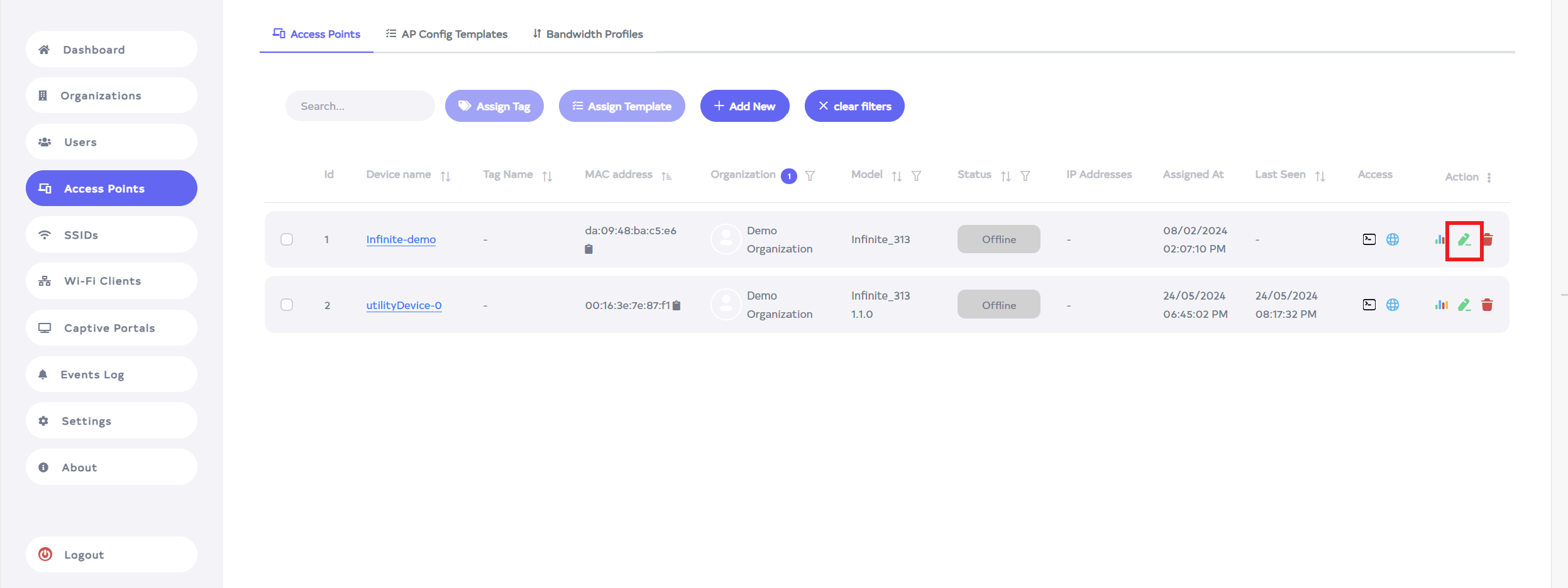Click the Add New button

[744, 106]
